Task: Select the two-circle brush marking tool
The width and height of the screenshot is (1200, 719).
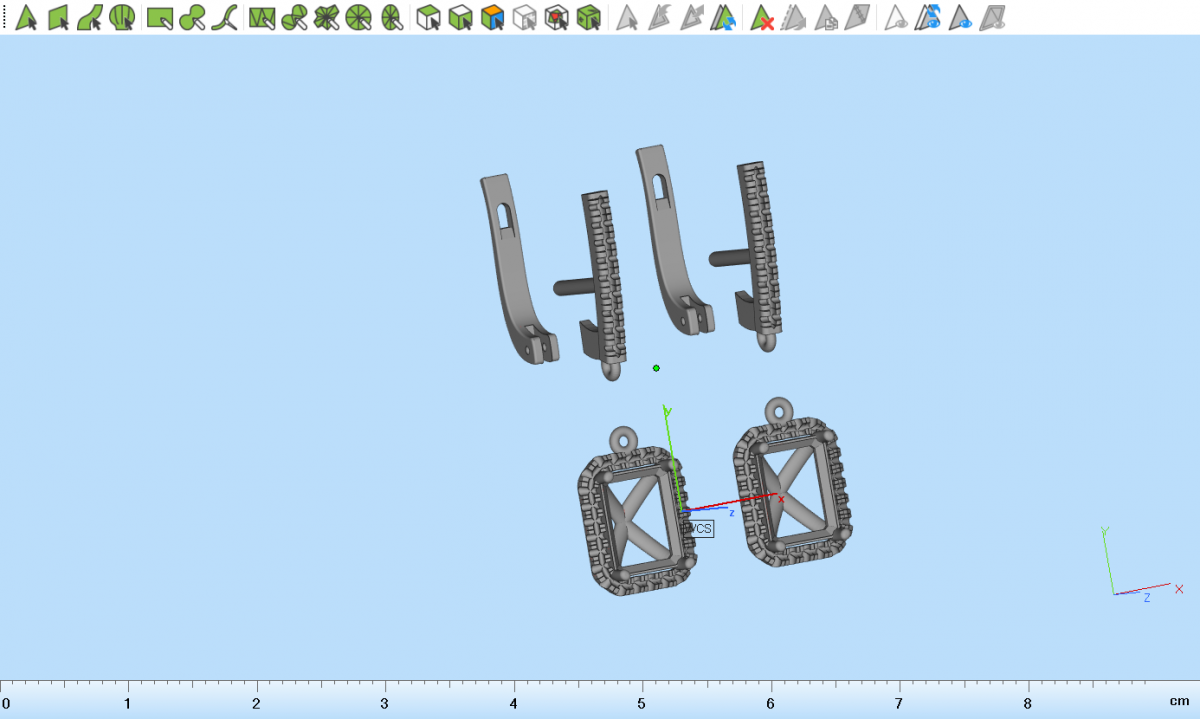Action: click(x=193, y=17)
